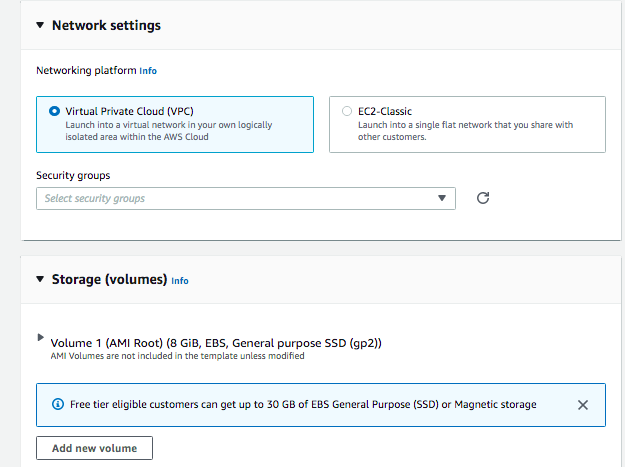Dismiss the free tier eligibility banner
The width and height of the screenshot is (625, 467).
tap(583, 405)
